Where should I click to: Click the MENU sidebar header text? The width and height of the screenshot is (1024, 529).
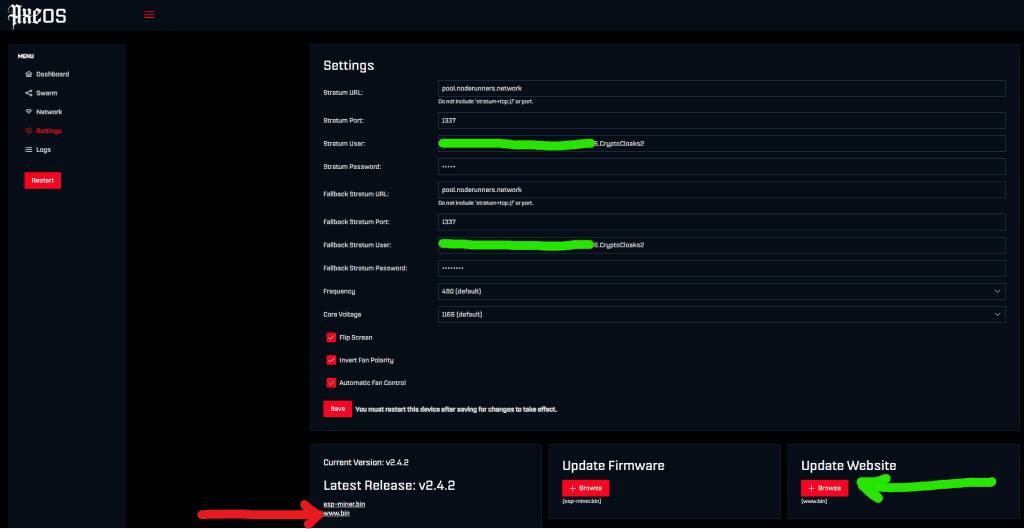(x=25, y=56)
